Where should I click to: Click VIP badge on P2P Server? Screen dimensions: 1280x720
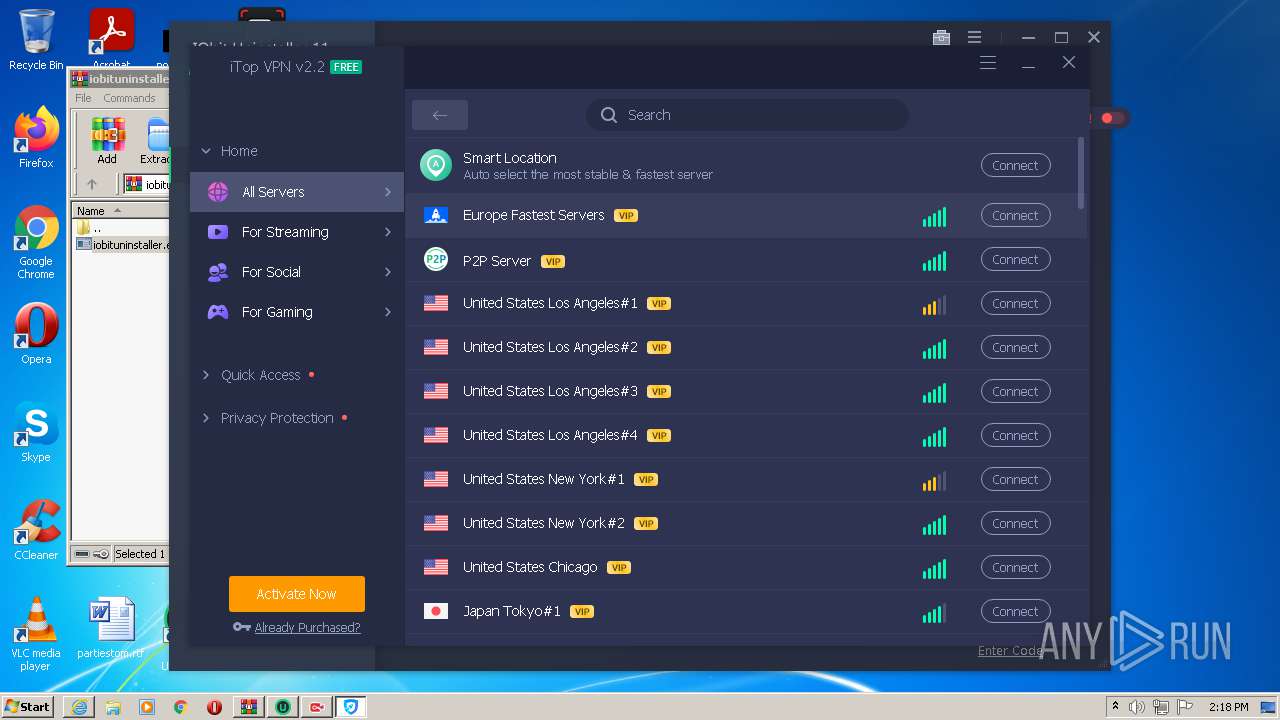pos(553,262)
